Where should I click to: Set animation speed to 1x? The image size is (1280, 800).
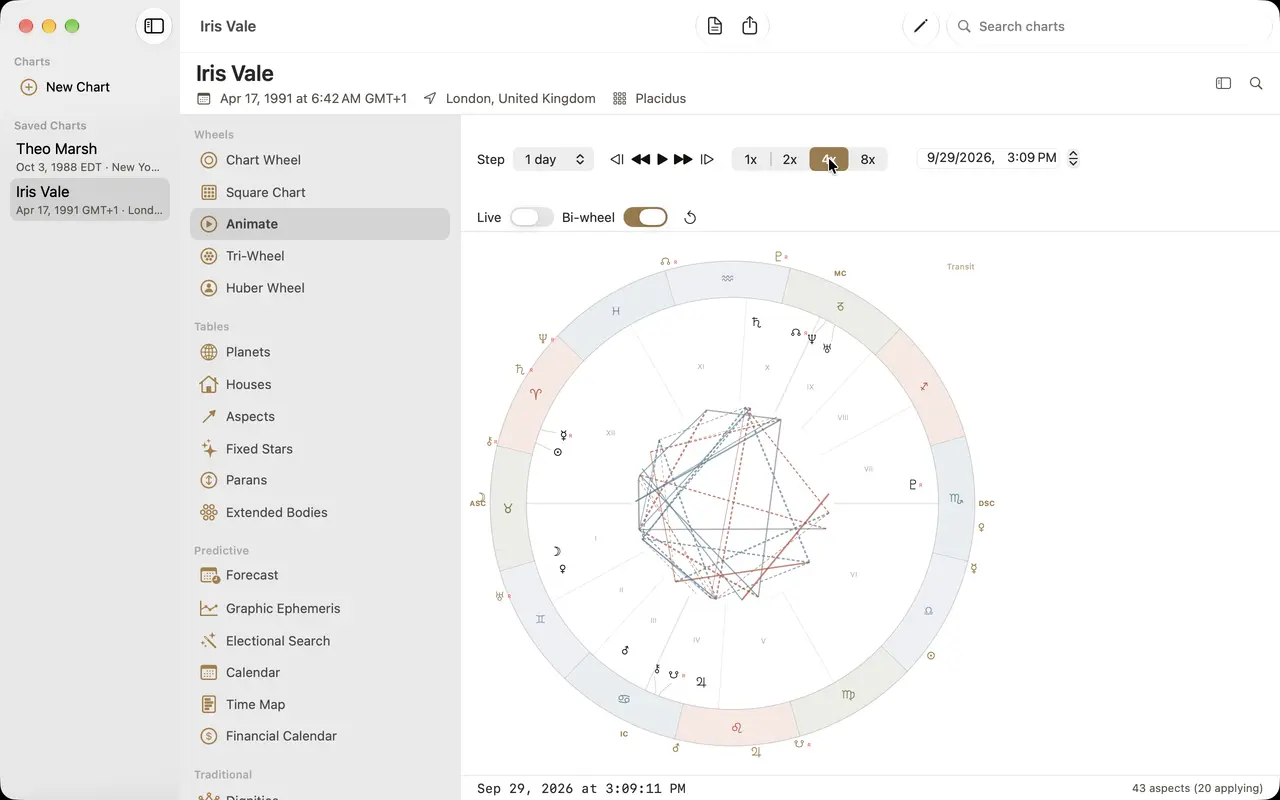click(751, 159)
